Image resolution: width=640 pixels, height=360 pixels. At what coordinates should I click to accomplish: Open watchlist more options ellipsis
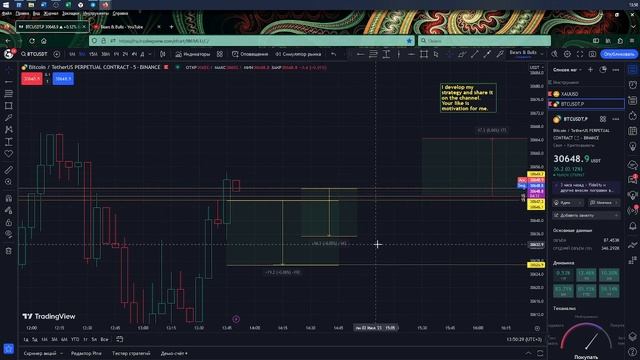click(616, 70)
